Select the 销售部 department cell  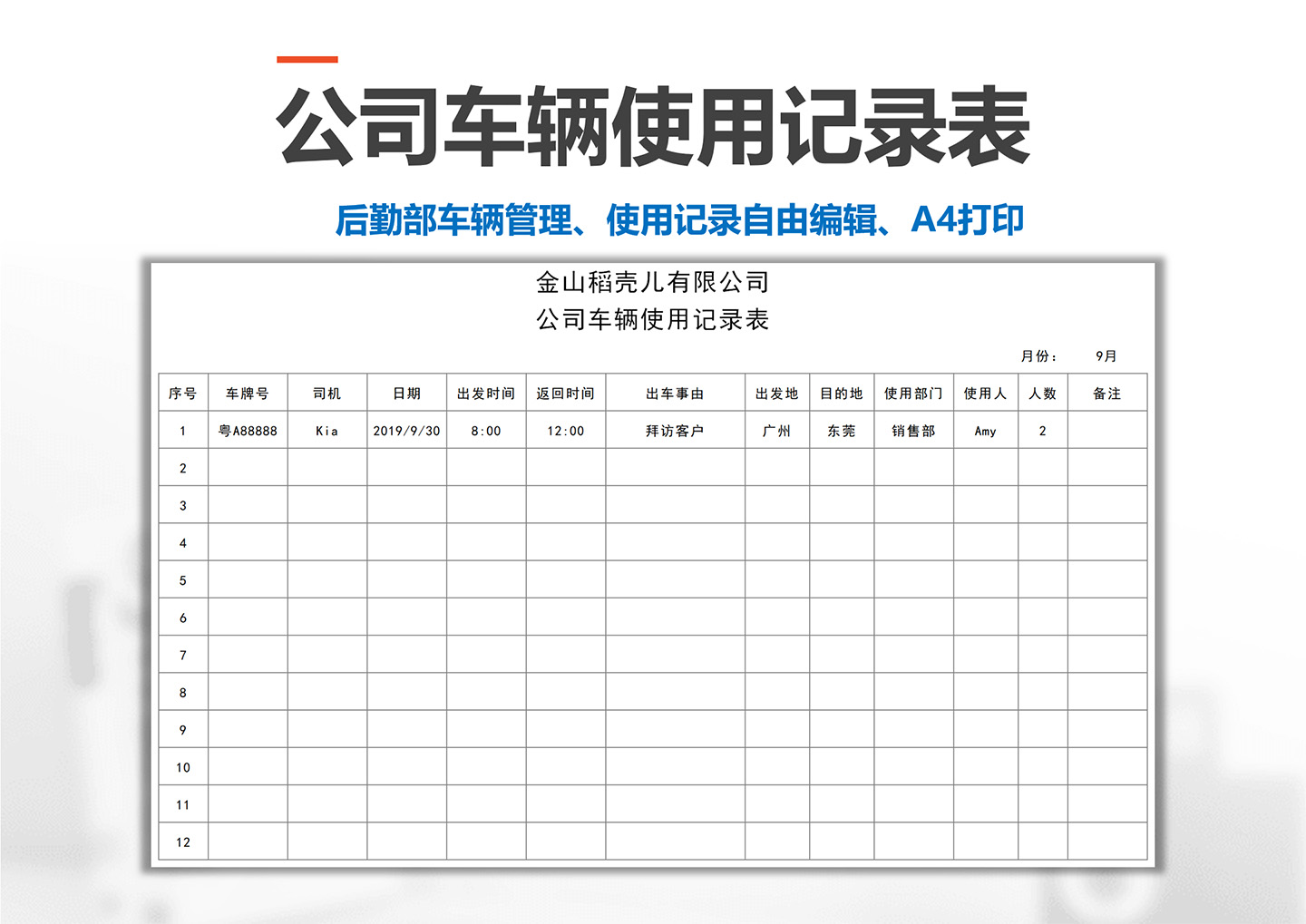pyautogui.click(x=914, y=431)
